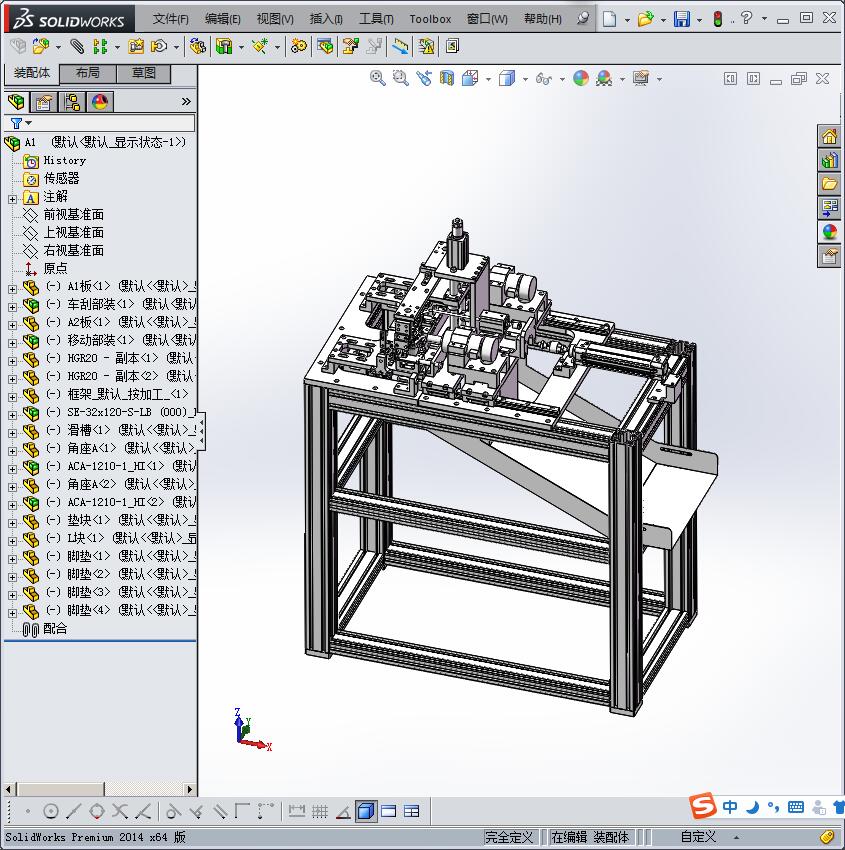Click the four-pane window layout icon
Screen dimensions: 845x850
point(411,811)
